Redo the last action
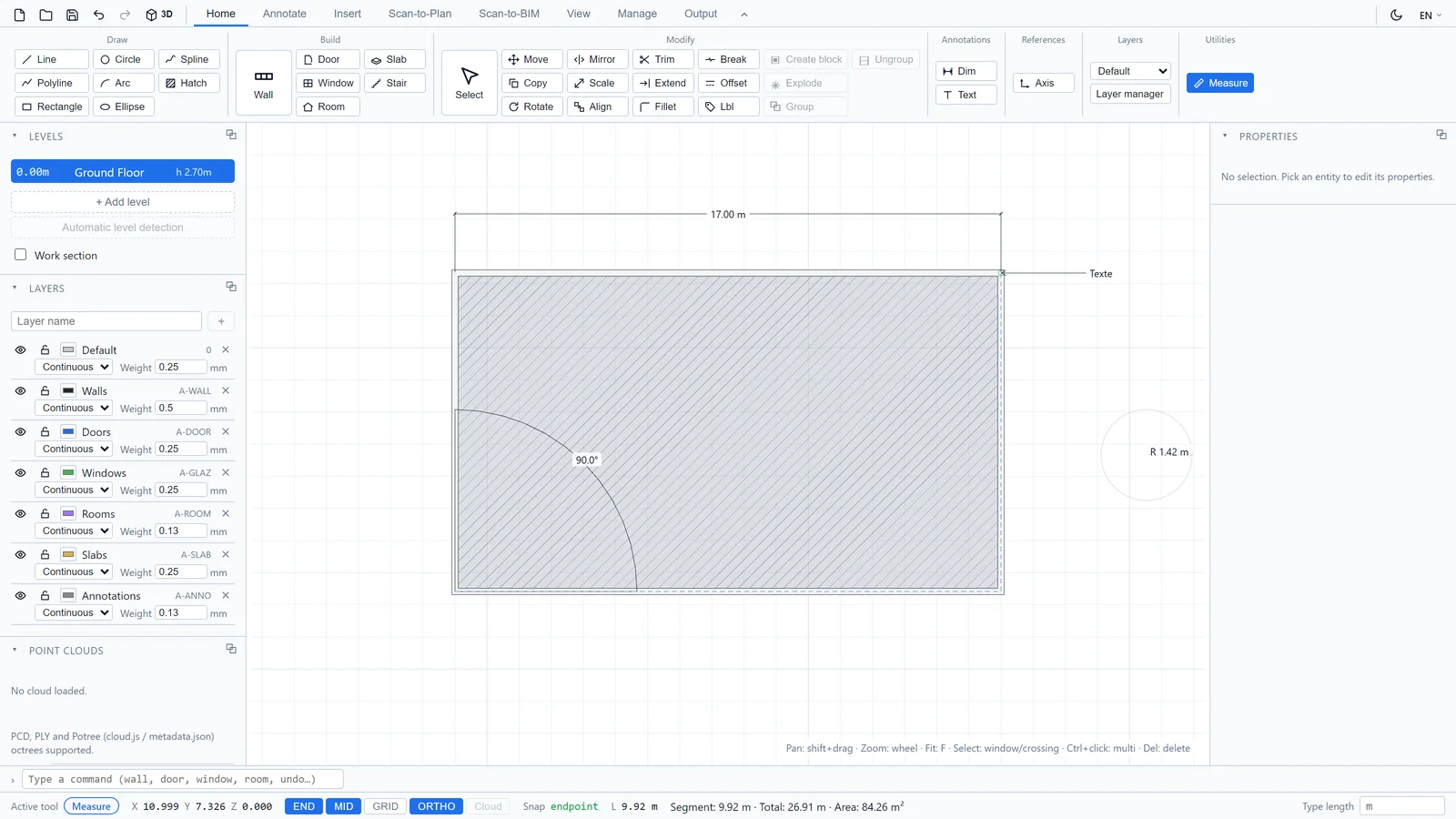 click(x=125, y=15)
